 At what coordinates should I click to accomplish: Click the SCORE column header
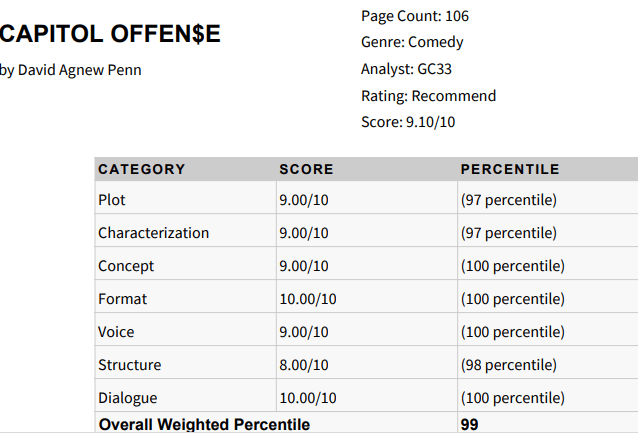click(306, 169)
